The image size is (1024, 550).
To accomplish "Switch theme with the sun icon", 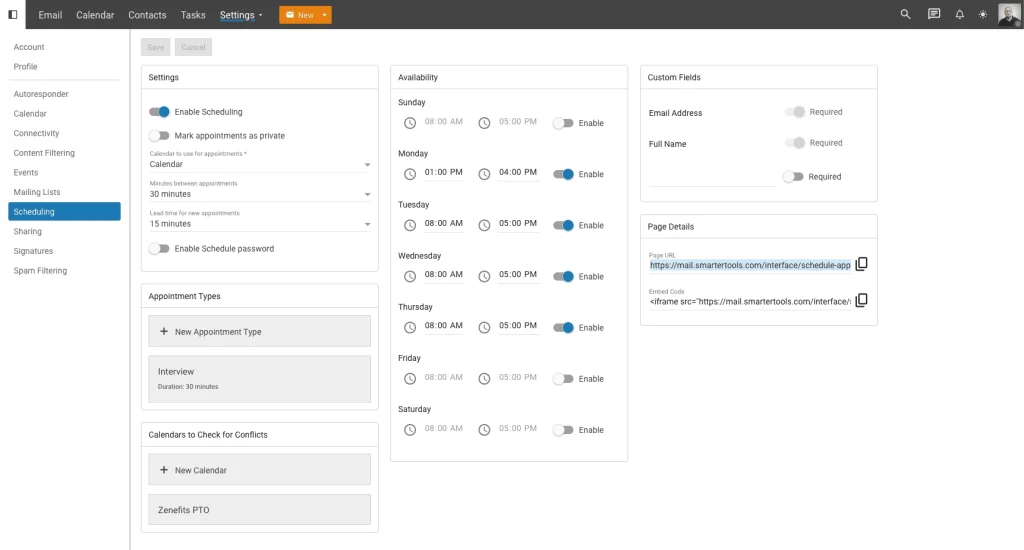I will 983,14.
